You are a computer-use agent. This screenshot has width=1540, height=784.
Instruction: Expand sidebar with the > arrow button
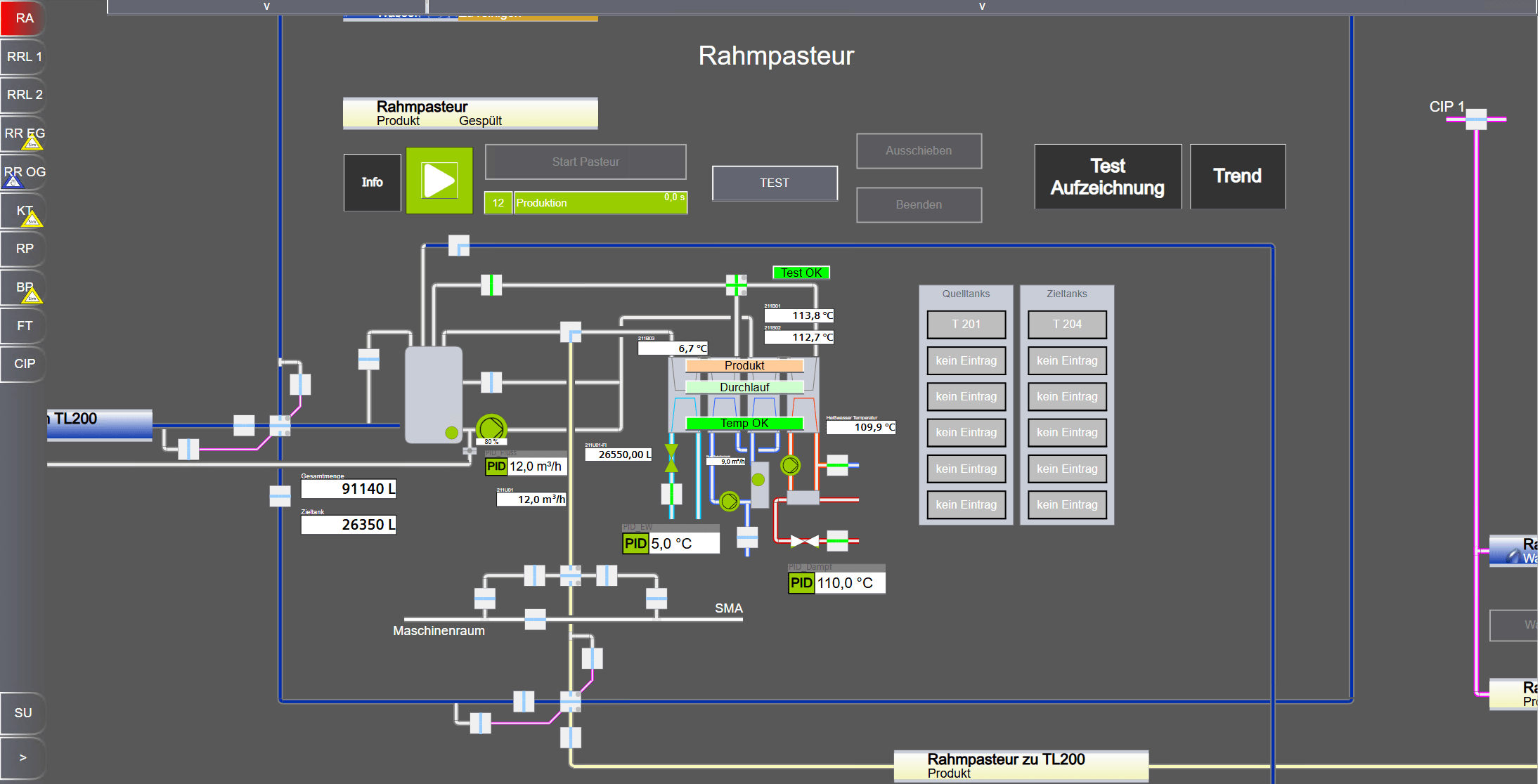[23, 757]
